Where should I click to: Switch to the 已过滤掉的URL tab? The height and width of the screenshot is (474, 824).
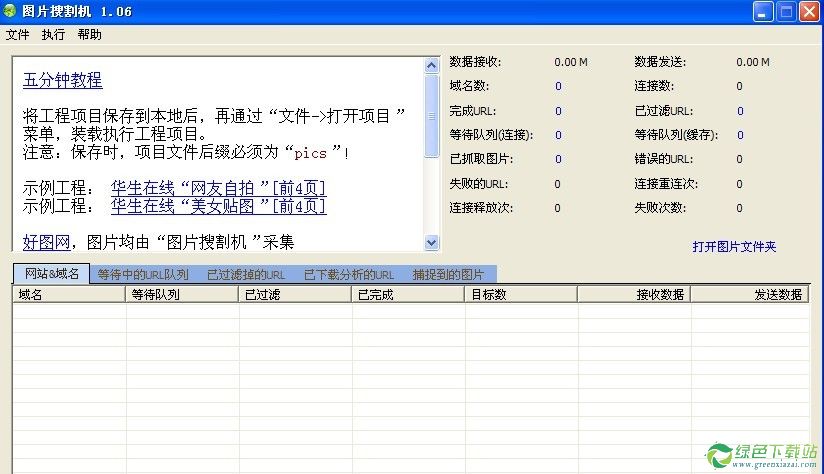pos(245,274)
